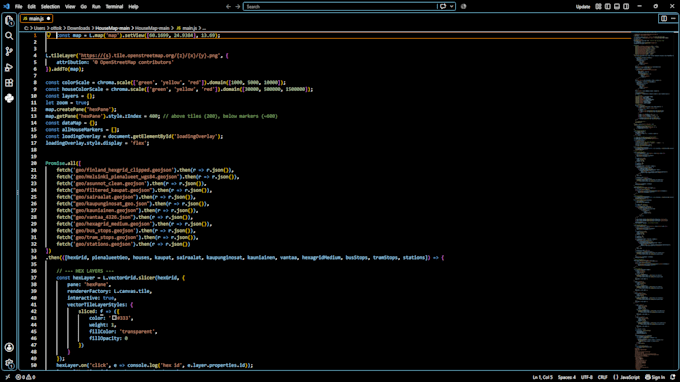Screen dimensions: 680x382
Task: Toggle primary side bar visibility in title bar
Action: [608, 7]
